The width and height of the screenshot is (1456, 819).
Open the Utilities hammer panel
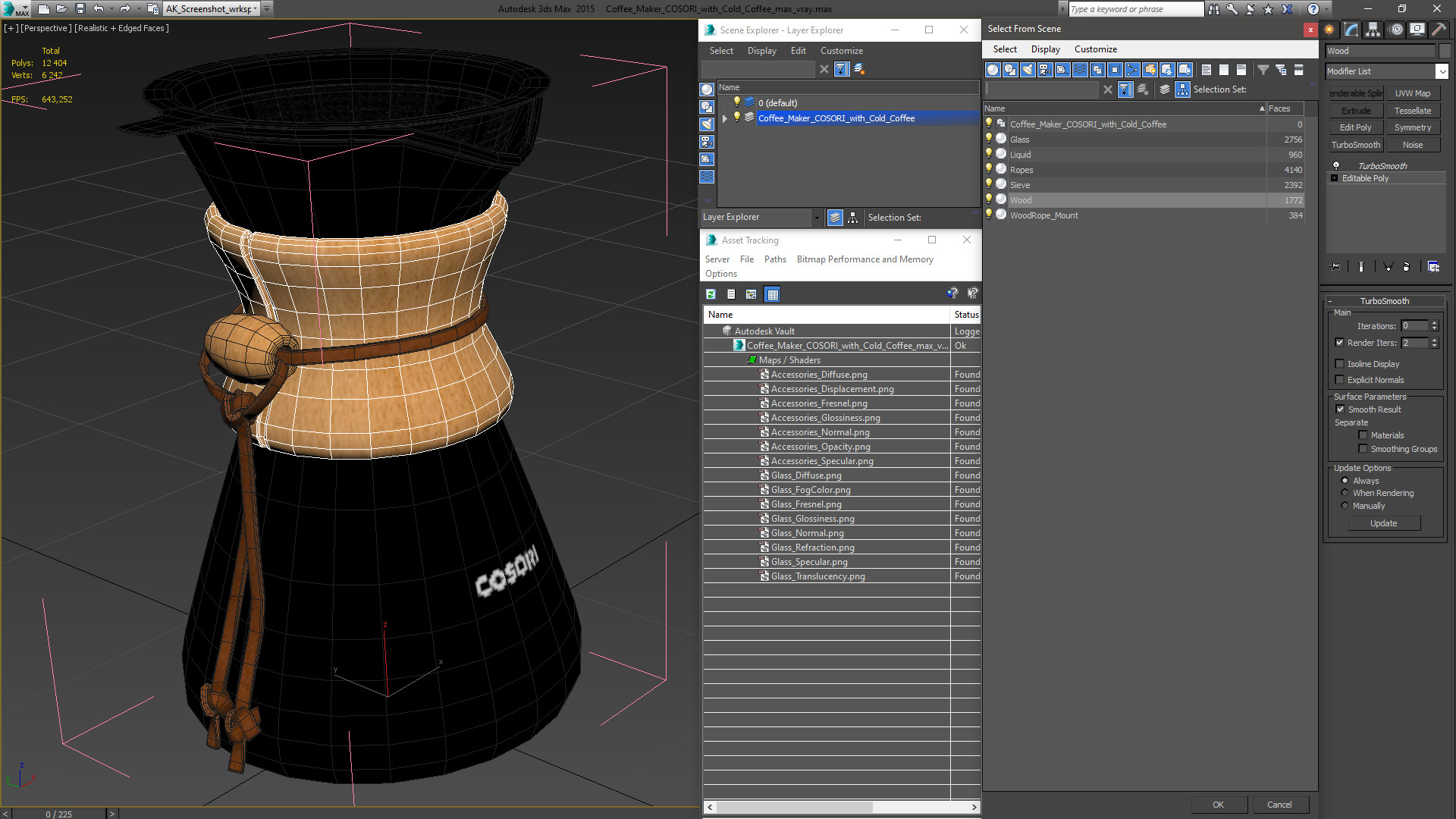pyautogui.click(x=1439, y=30)
